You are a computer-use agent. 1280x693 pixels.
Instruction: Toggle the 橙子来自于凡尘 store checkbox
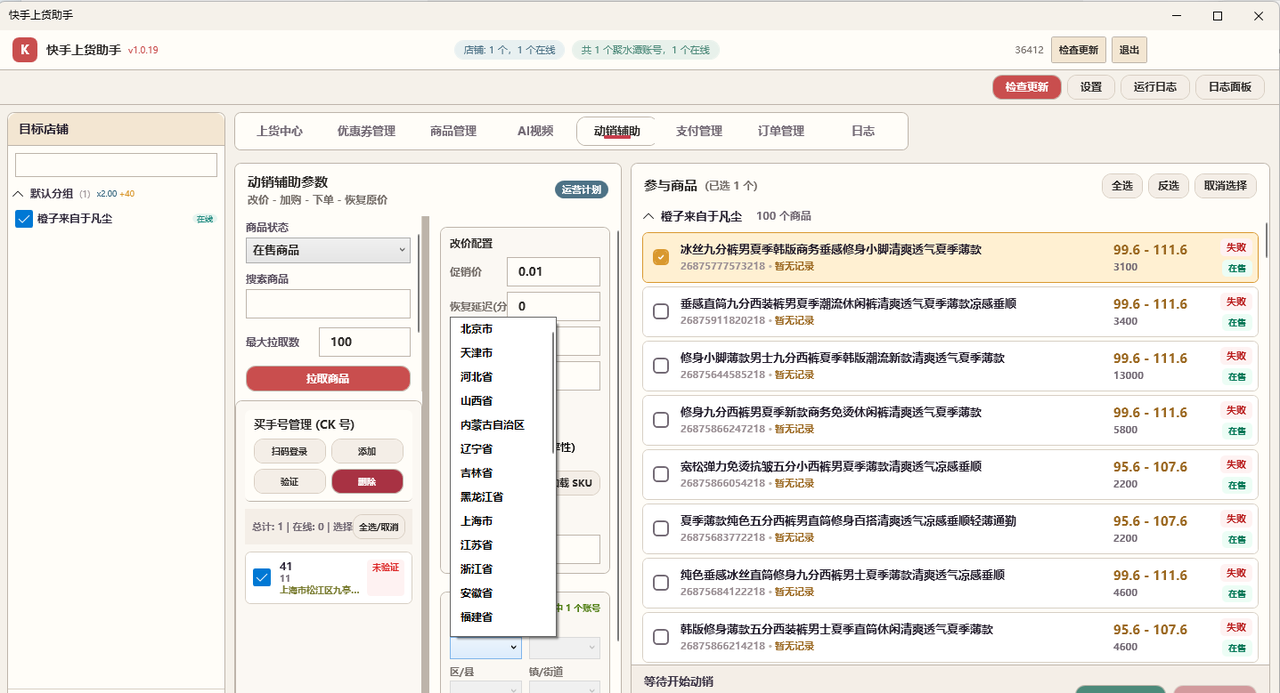25,219
